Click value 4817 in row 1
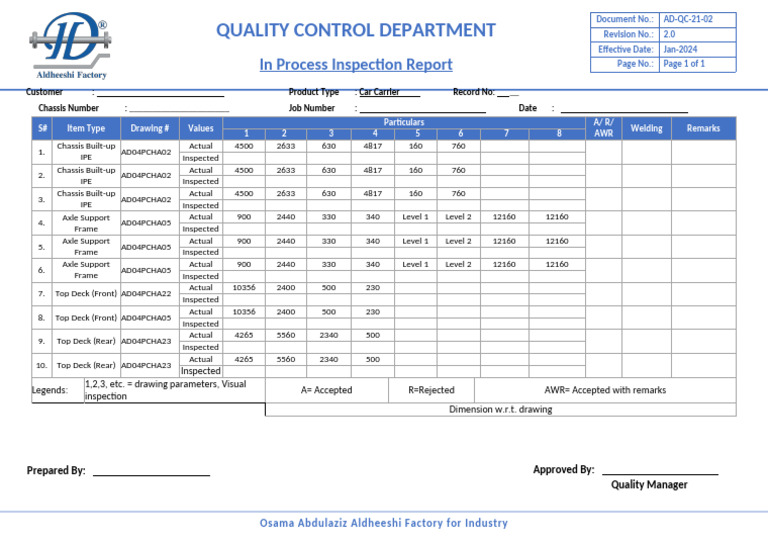This screenshot has height=543, width=768. [x=373, y=146]
